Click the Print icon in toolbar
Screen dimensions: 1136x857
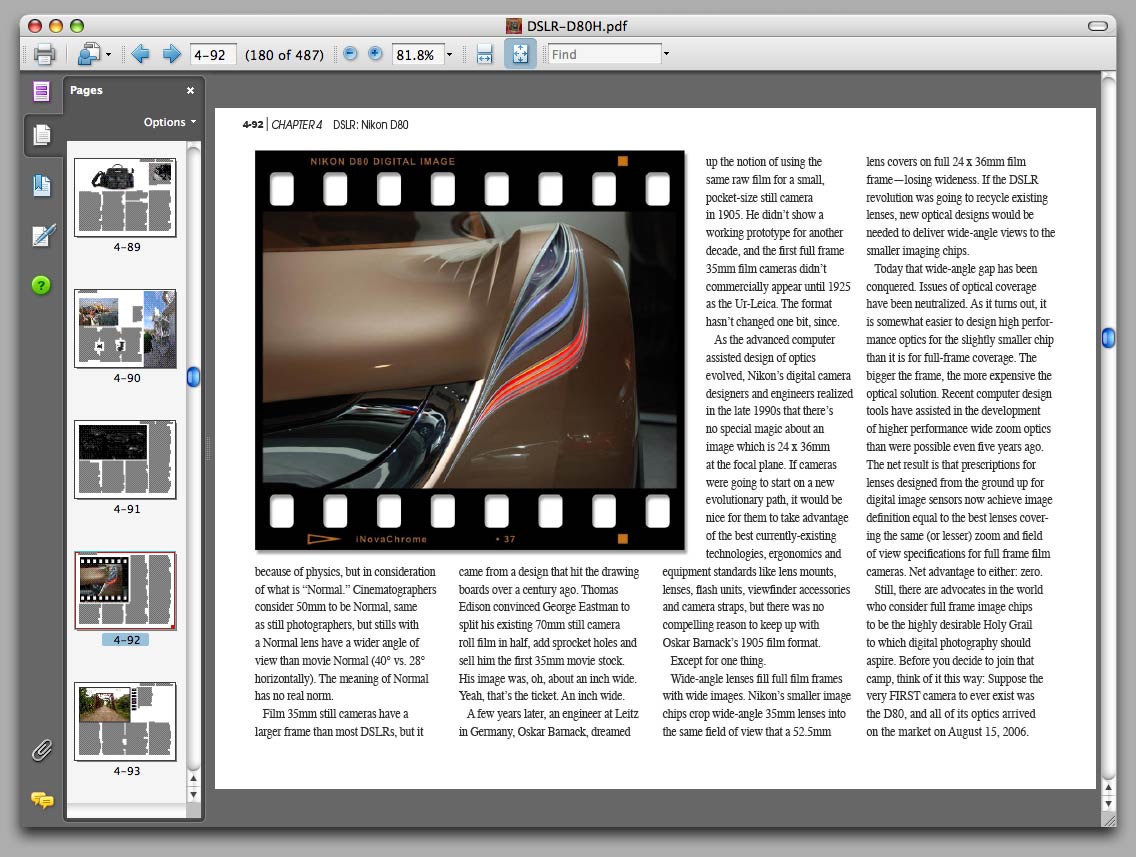coord(44,54)
